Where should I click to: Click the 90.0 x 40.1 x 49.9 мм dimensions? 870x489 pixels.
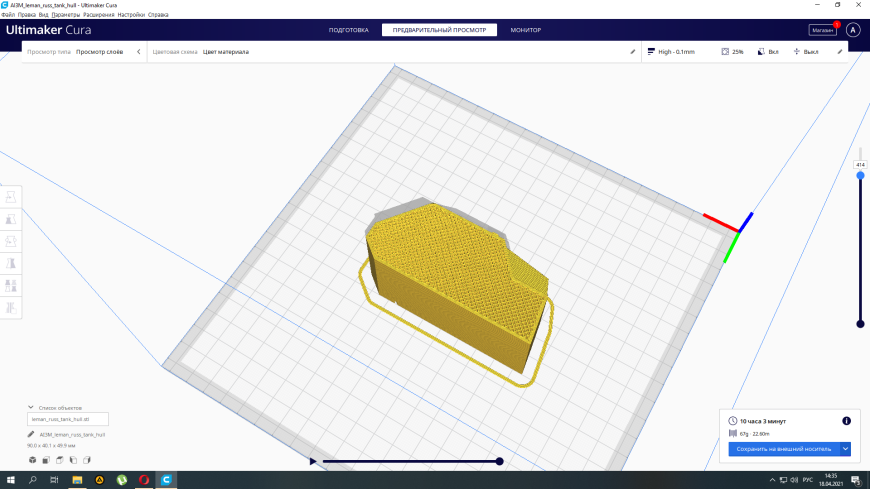pyautogui.click(x=51, y=446)
